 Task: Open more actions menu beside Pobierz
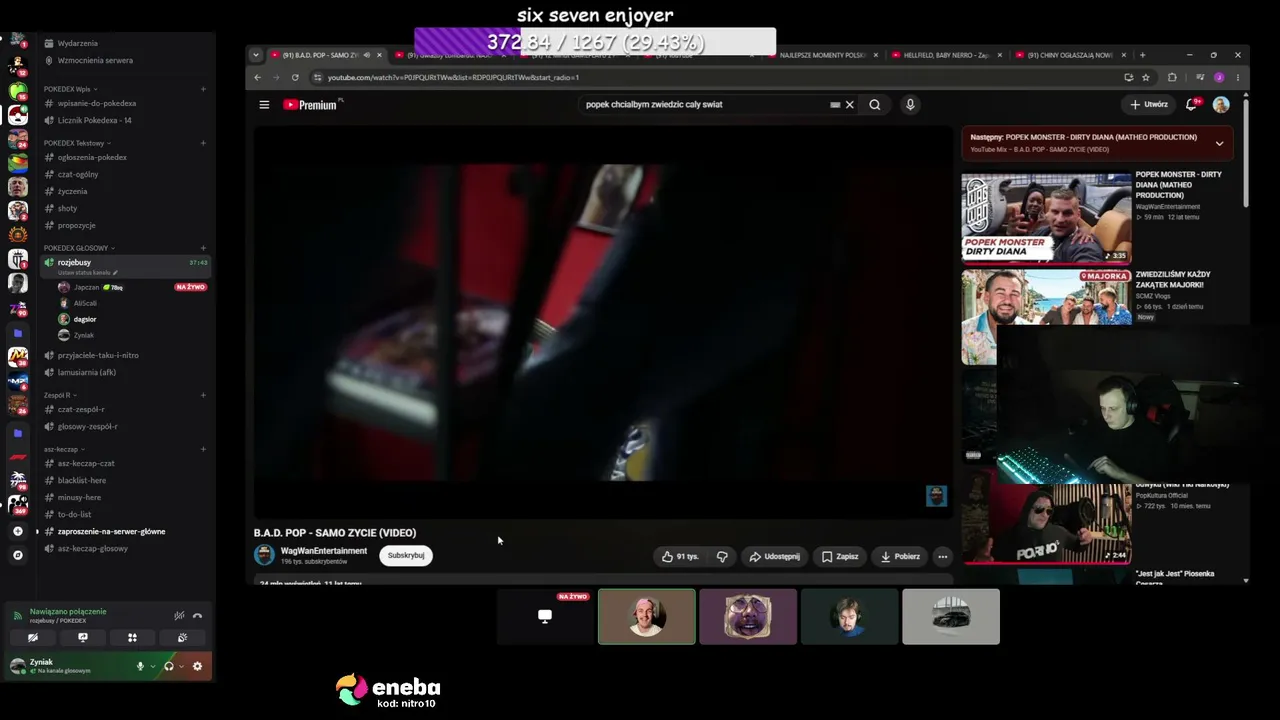click(x=942, y=556)
